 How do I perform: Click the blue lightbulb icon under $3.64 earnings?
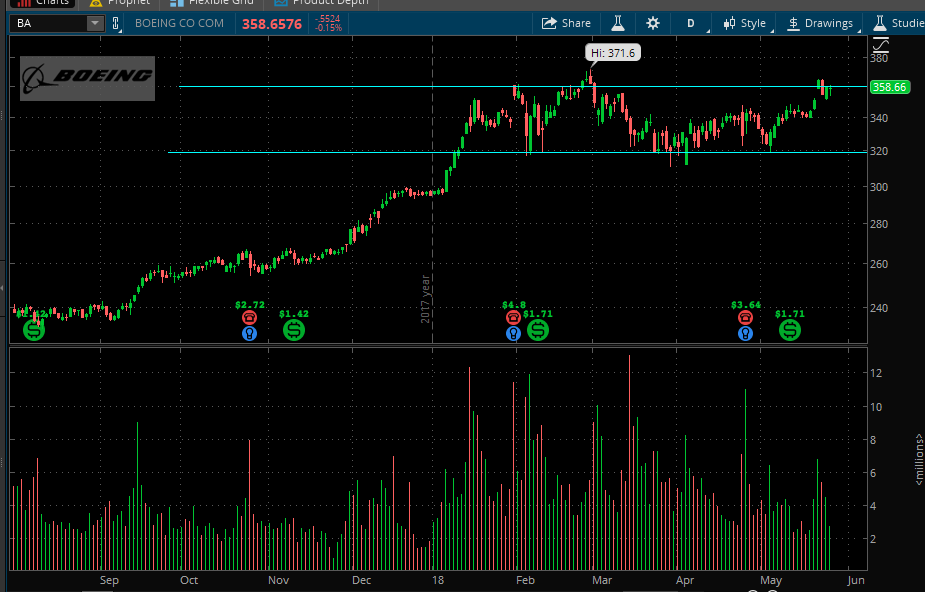pos(746,334)
